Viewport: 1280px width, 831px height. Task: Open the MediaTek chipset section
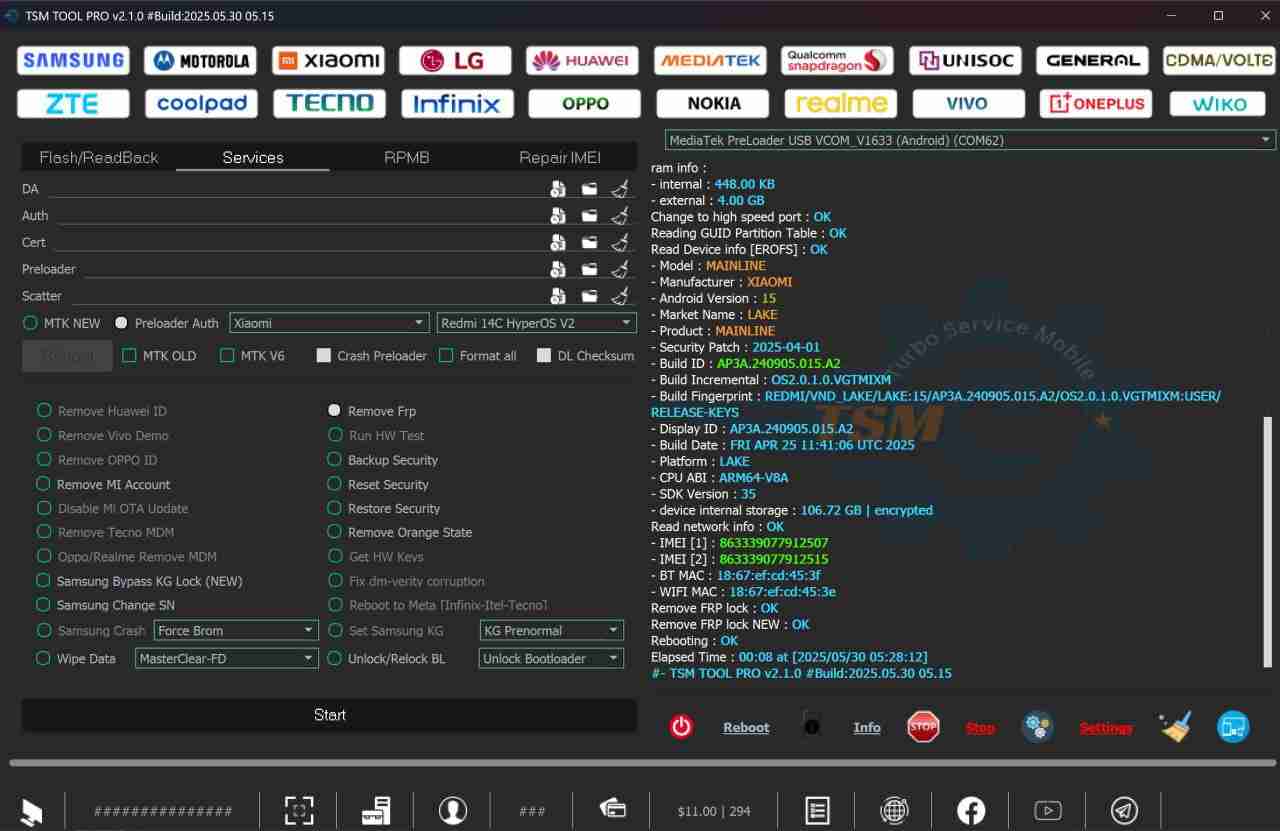point(710,60)
